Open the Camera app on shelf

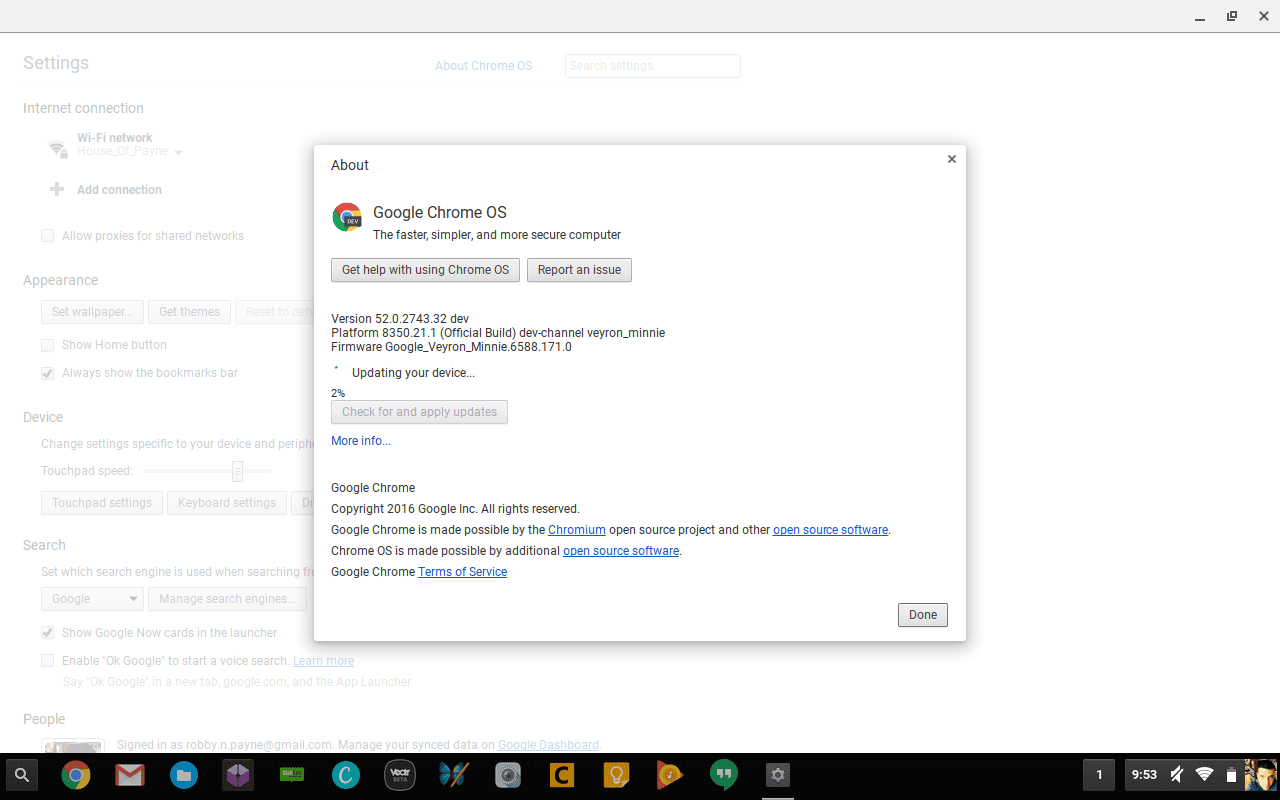coord(508,775)
